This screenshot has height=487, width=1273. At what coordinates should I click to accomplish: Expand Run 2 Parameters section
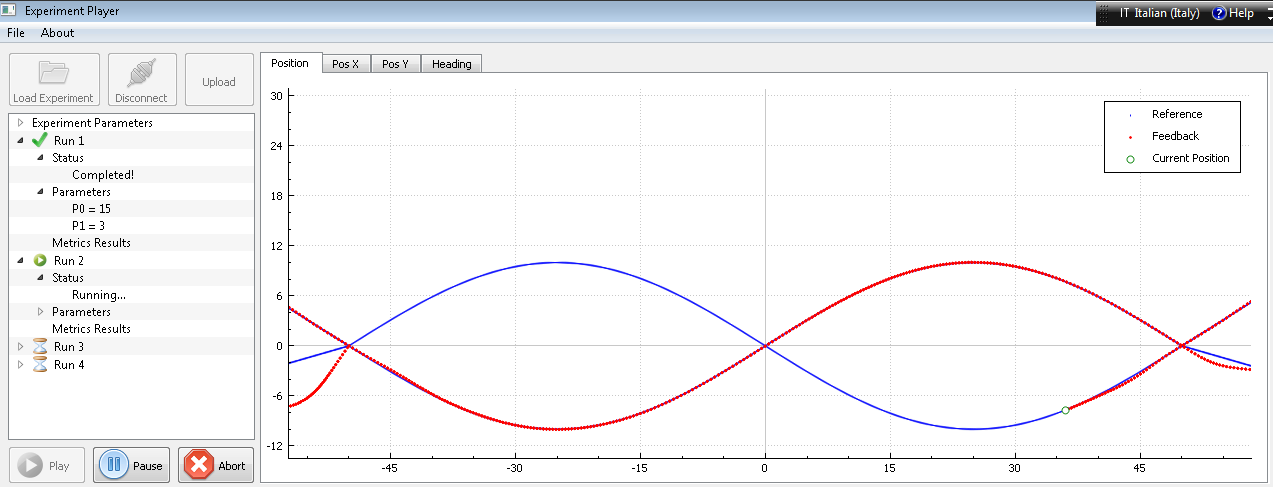point(41,312)
